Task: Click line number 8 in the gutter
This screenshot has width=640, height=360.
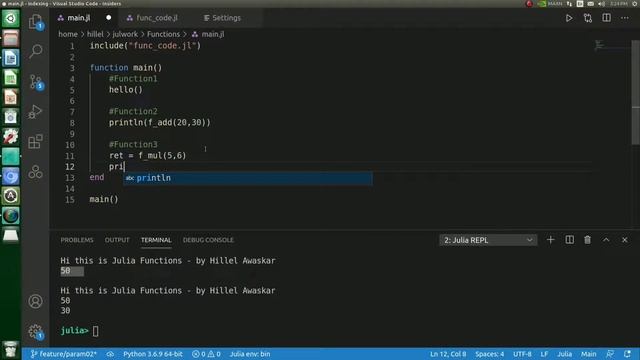Action: point(72,123)
